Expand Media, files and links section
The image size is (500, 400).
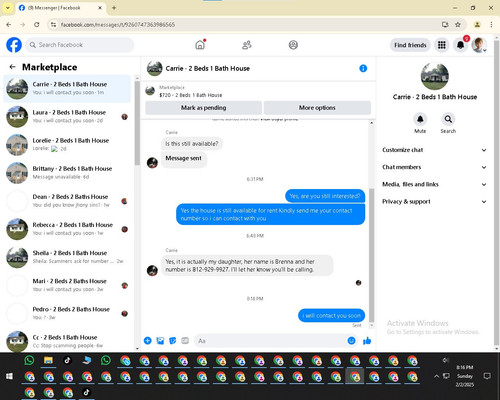point(434,184)
